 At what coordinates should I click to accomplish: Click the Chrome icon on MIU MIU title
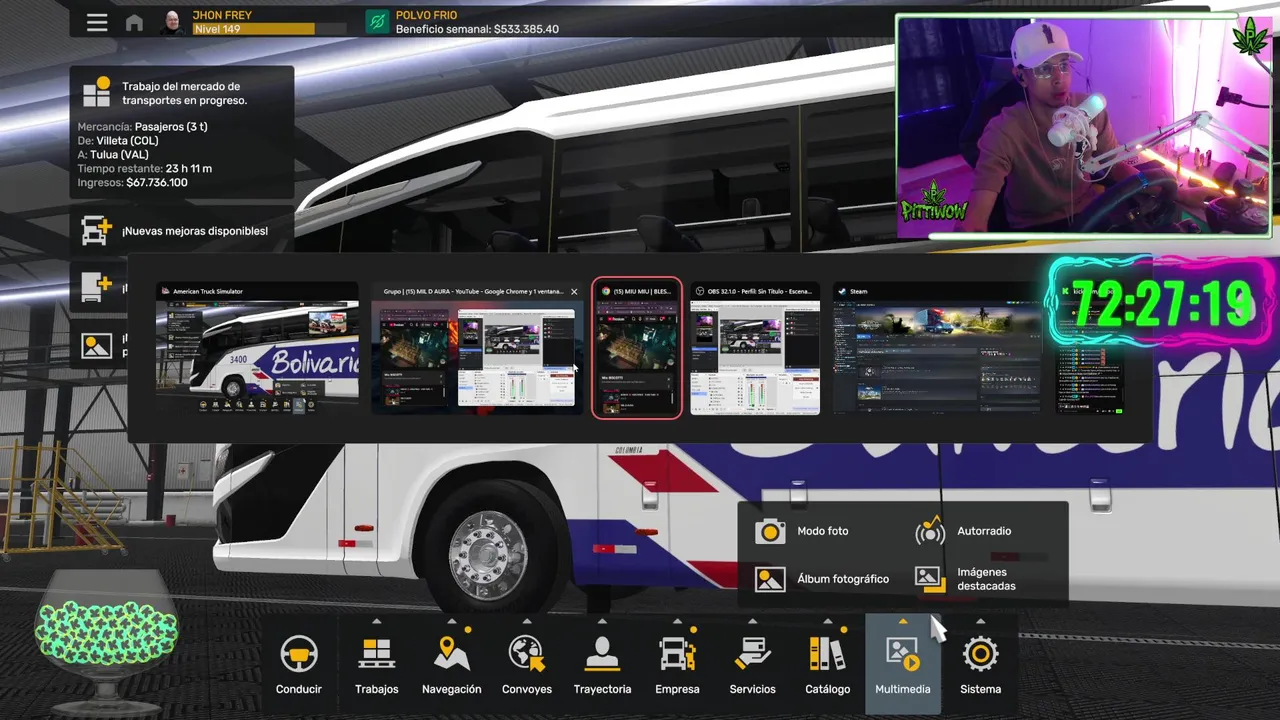[x=604, y=292]
